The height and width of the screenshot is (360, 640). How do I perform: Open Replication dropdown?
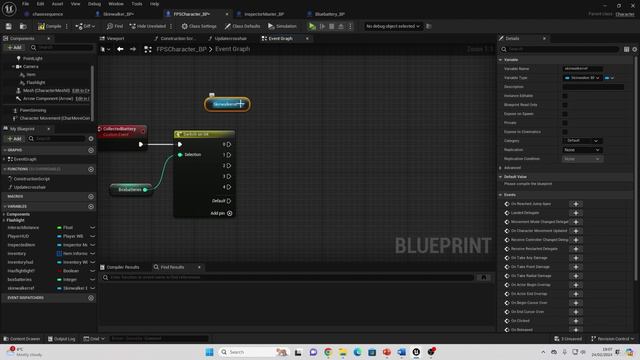click(x=582, y=150)
